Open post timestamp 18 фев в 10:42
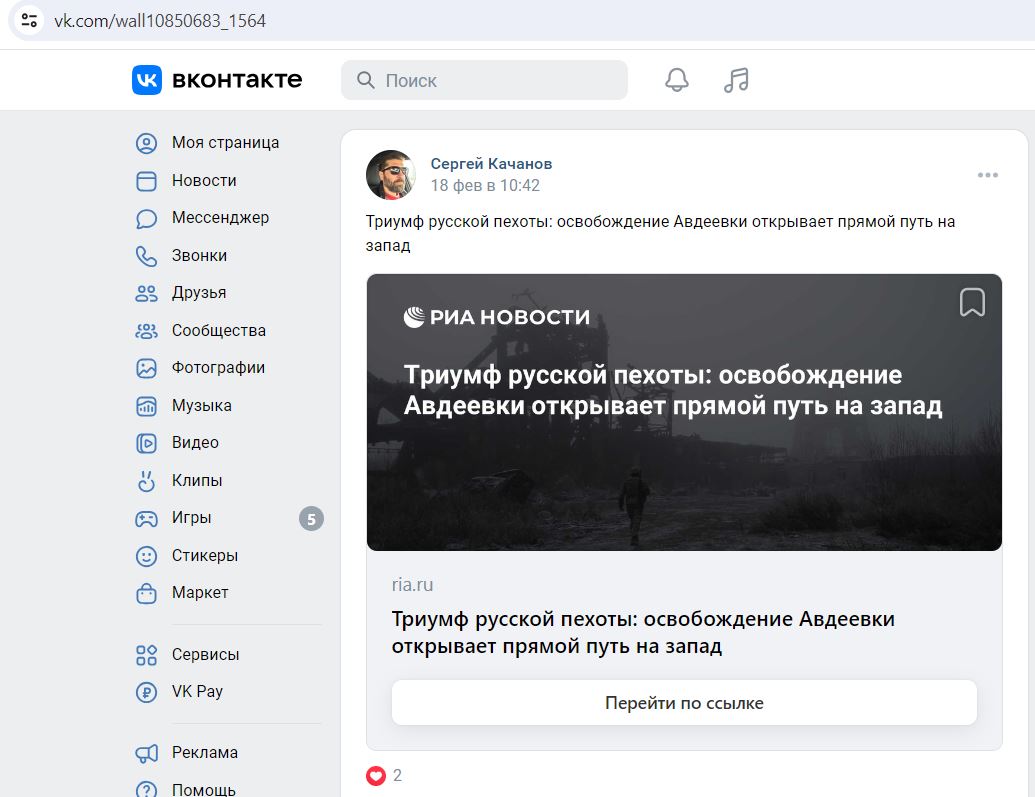This screenshot has width=1035, height=797. (485, 186)
